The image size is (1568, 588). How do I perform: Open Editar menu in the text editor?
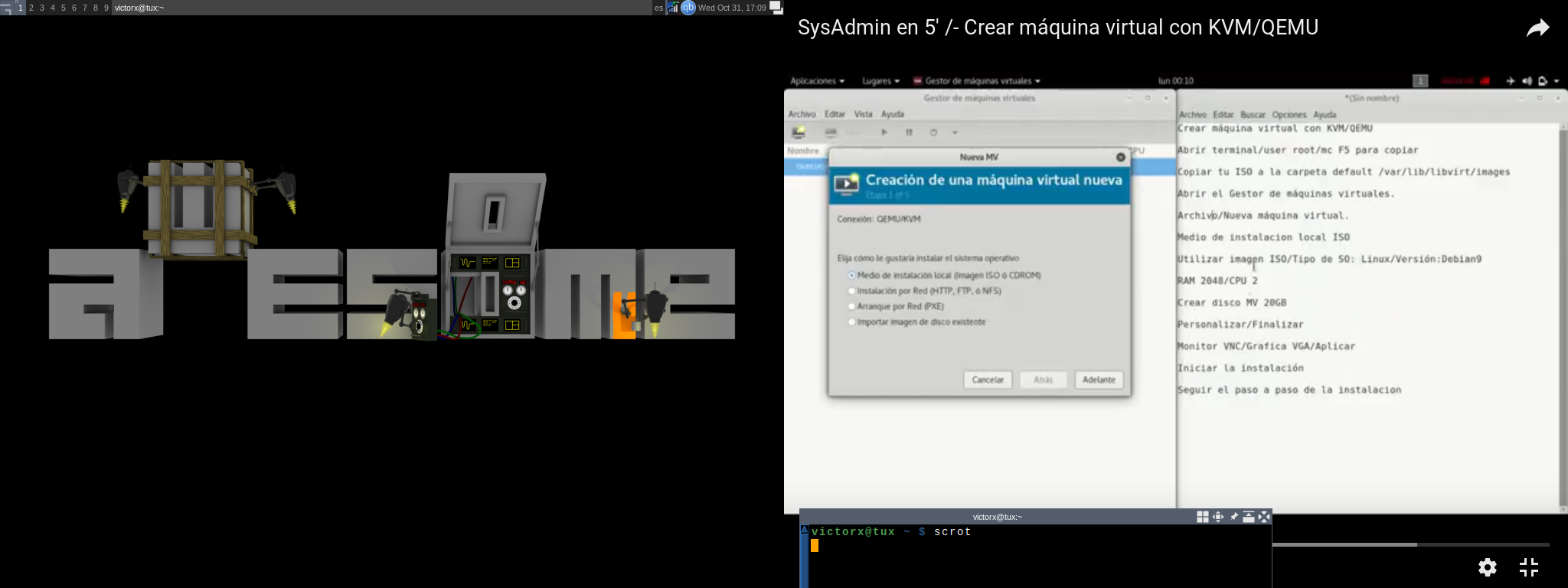point(1223,115)
